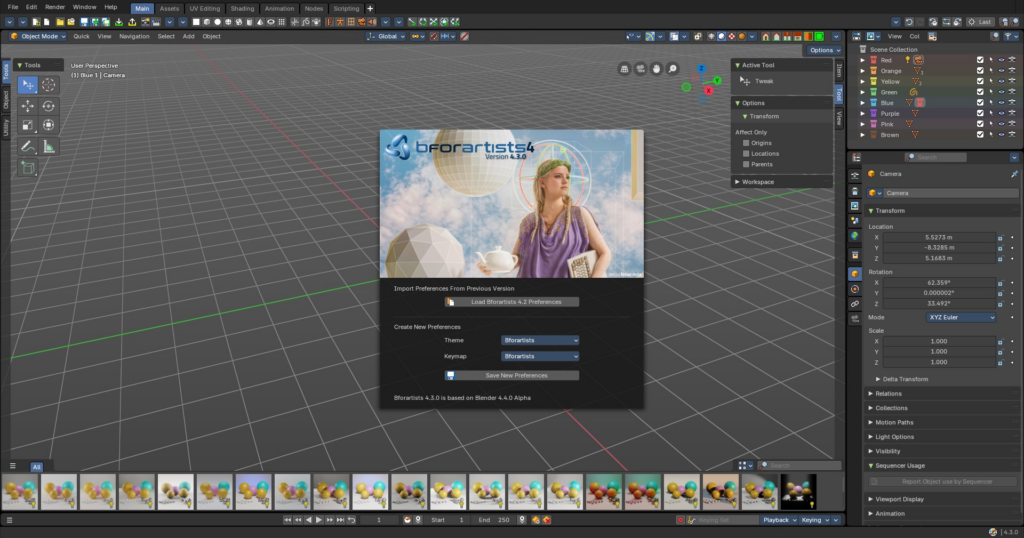The height and width of the screenshot is (538, 1024).
Task: Uncheck the Red collection checkbox
Action: 980,60
